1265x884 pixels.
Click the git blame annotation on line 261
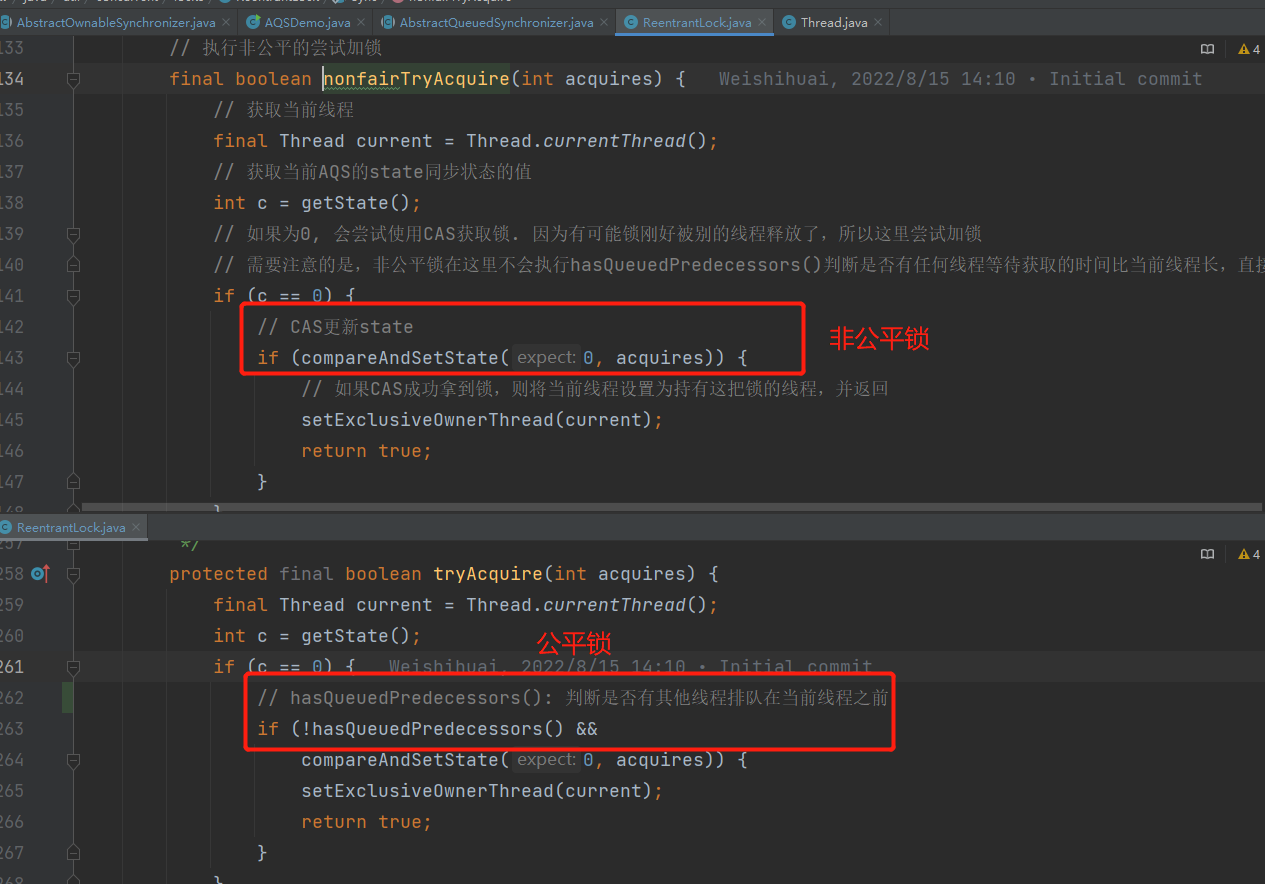(x=630, y=667)
